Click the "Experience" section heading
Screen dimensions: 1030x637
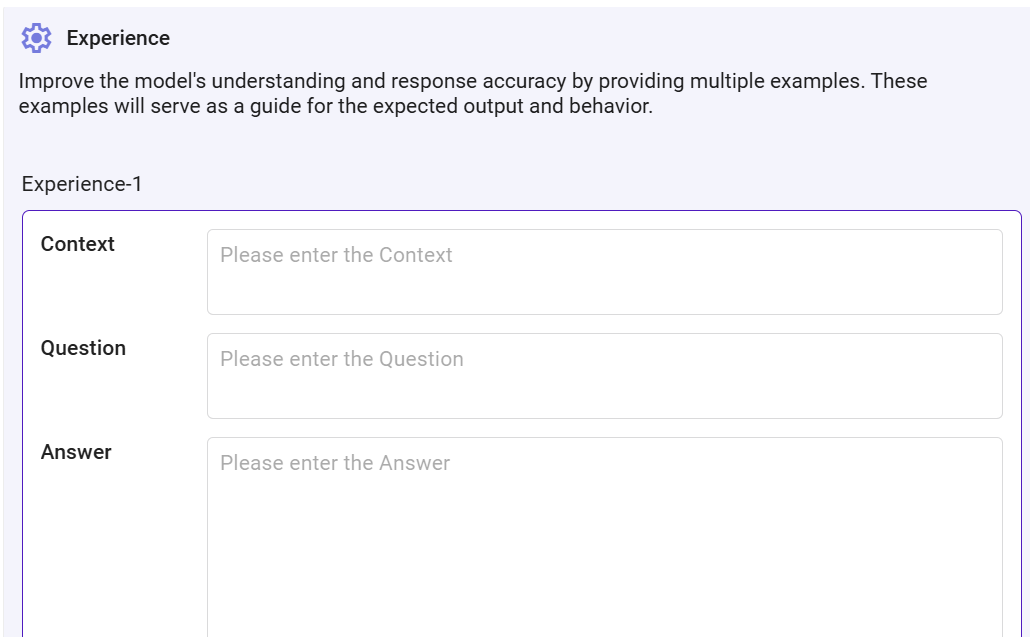pyautogui.click(x=118, y=38)
